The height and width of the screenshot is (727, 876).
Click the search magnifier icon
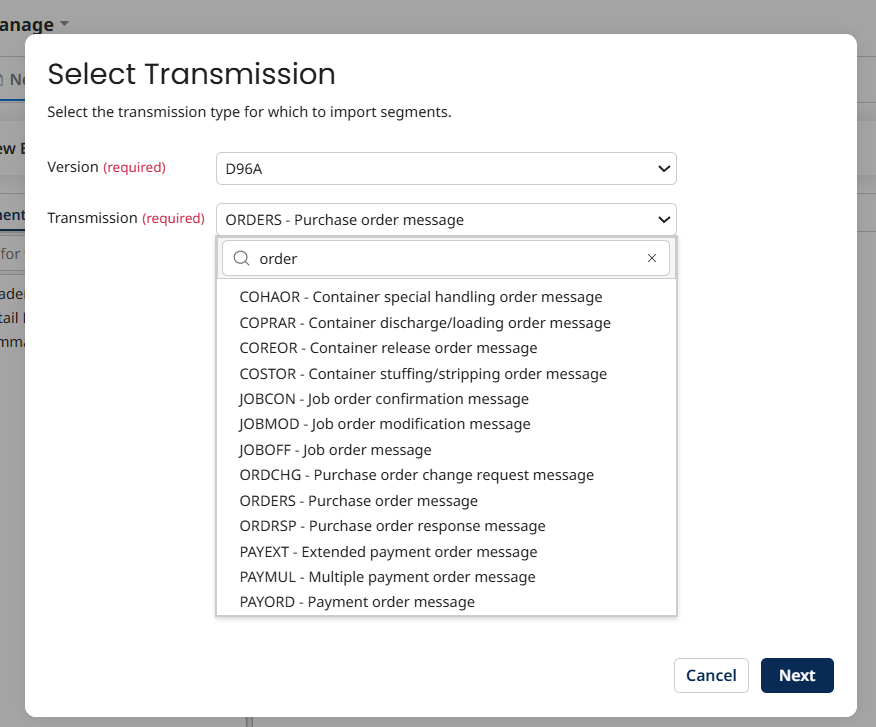coord(241,258)
